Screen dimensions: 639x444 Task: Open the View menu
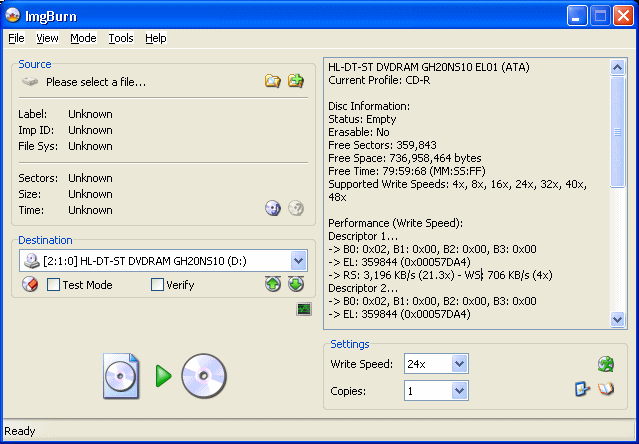pos(47,38)
